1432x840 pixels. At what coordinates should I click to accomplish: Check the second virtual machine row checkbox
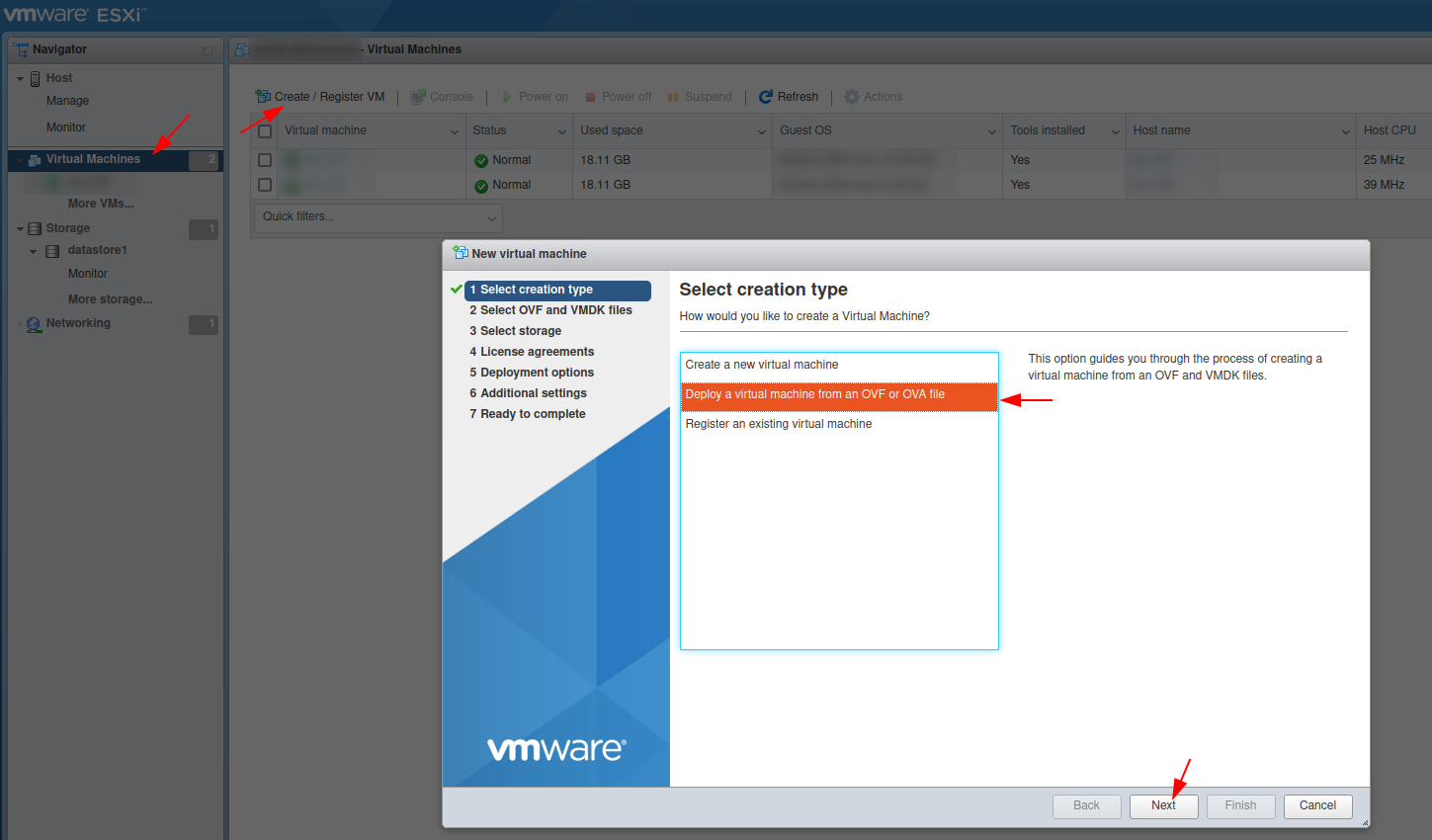tap(265, 185)
